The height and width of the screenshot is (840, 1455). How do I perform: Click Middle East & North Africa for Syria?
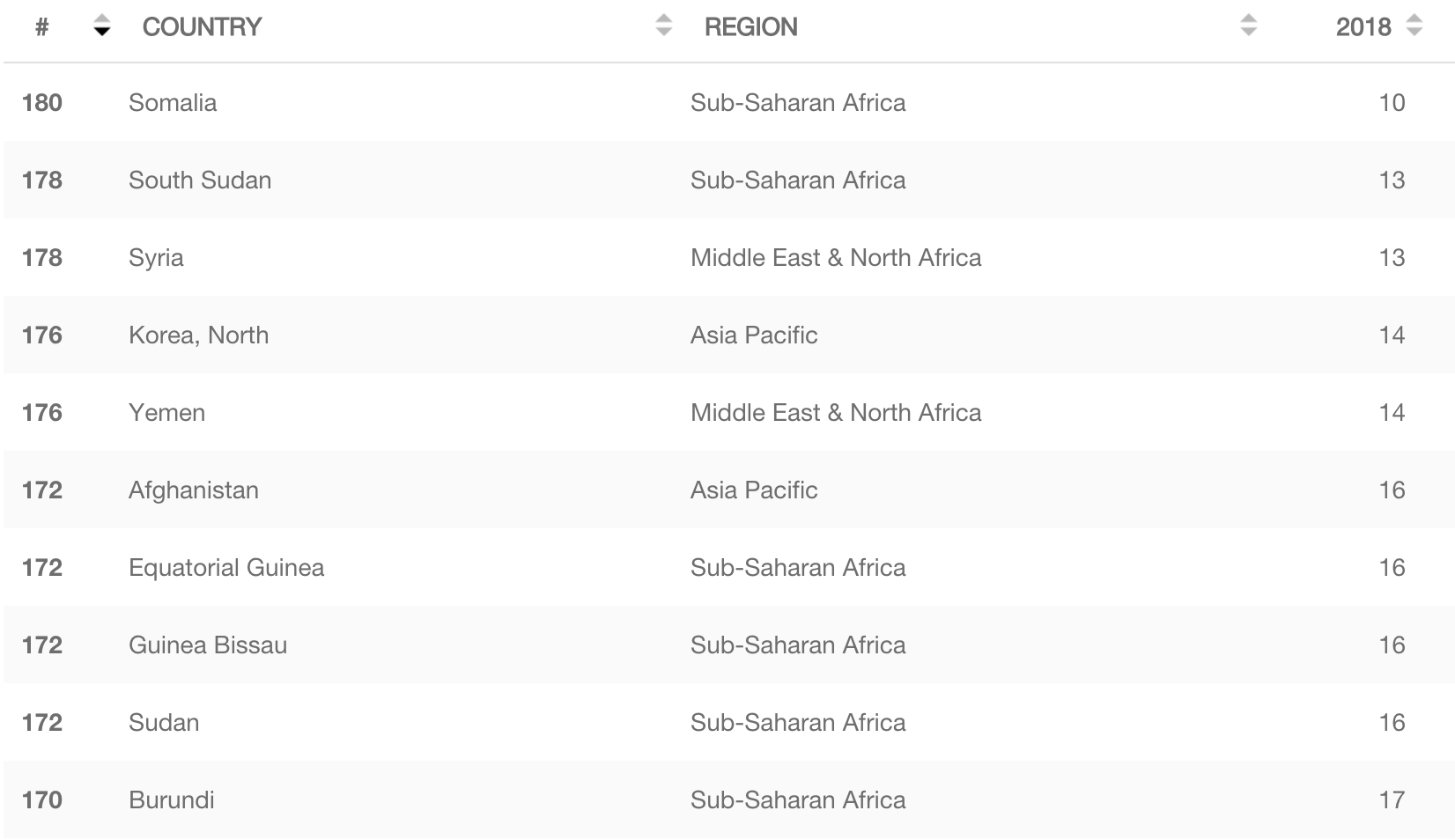pyautogui.click(x=836, y=258)
